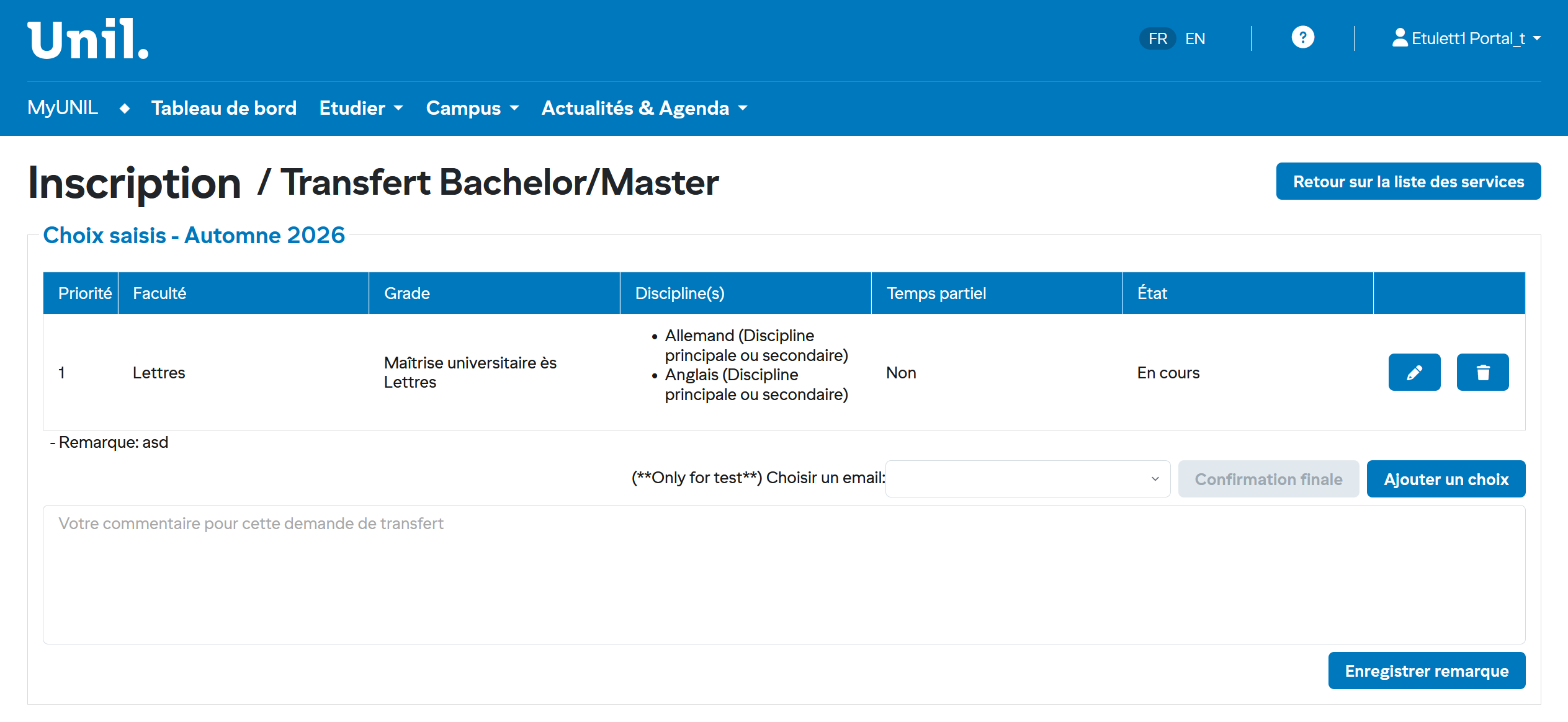This screenshot has width=1568, height=722.
Task: Go to Tableau de bord
Action: click(x=224, y=109)
